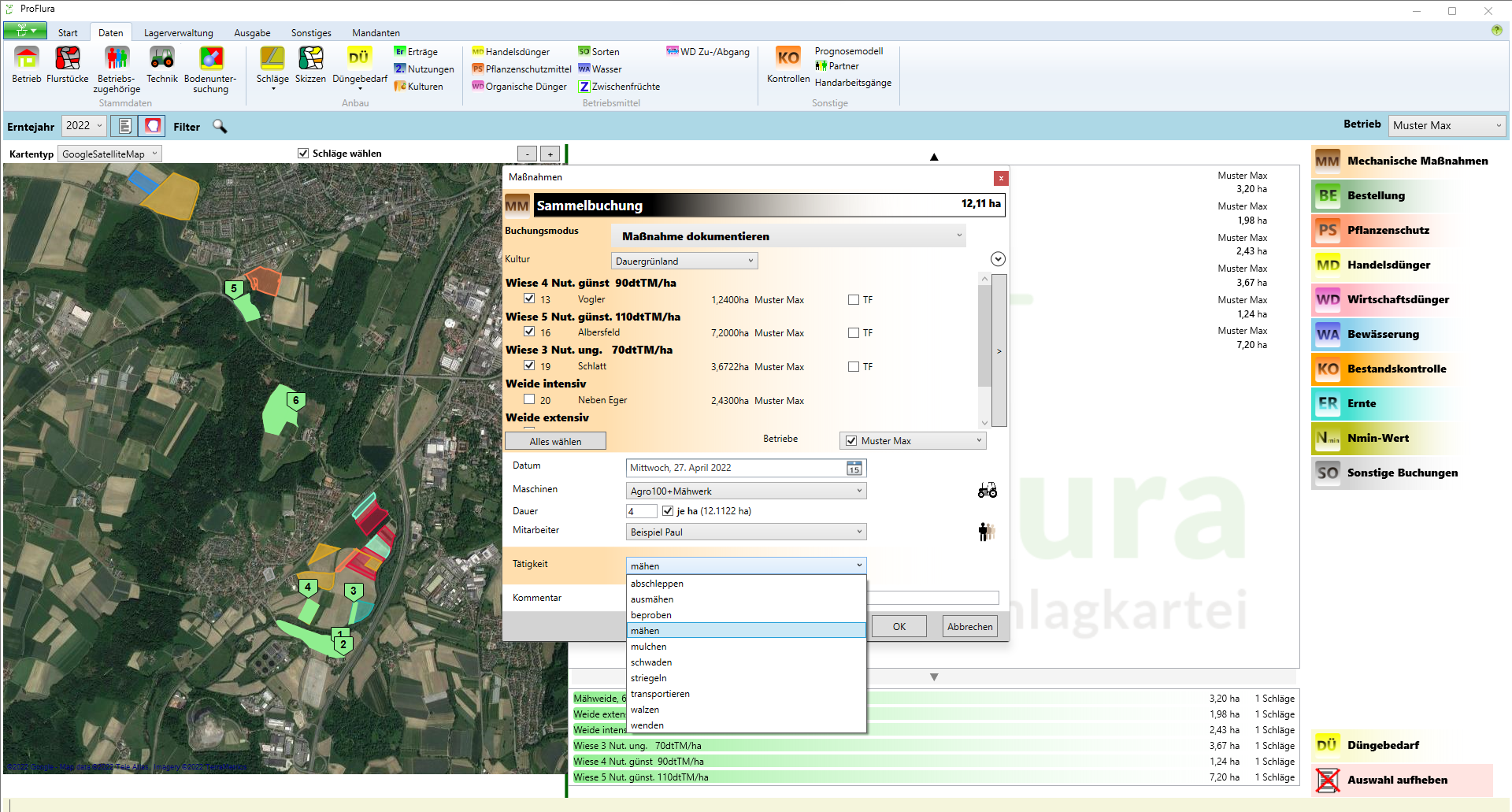This screenshot has width=1512, height=812.
Task: Click the tractor icon beside Maschinen
Action: point(987,491)
